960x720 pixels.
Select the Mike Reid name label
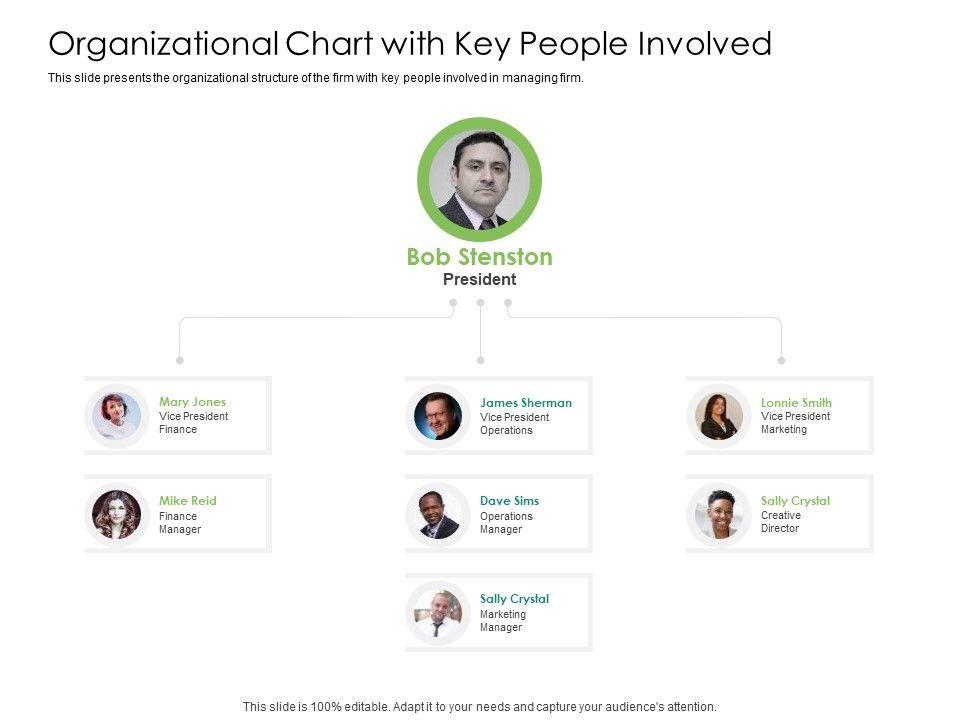click(188, 501)
